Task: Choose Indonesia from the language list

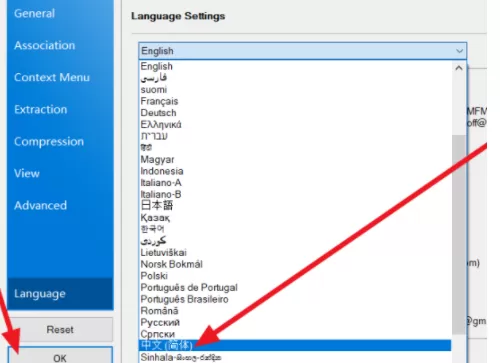Action: [295, 171]
